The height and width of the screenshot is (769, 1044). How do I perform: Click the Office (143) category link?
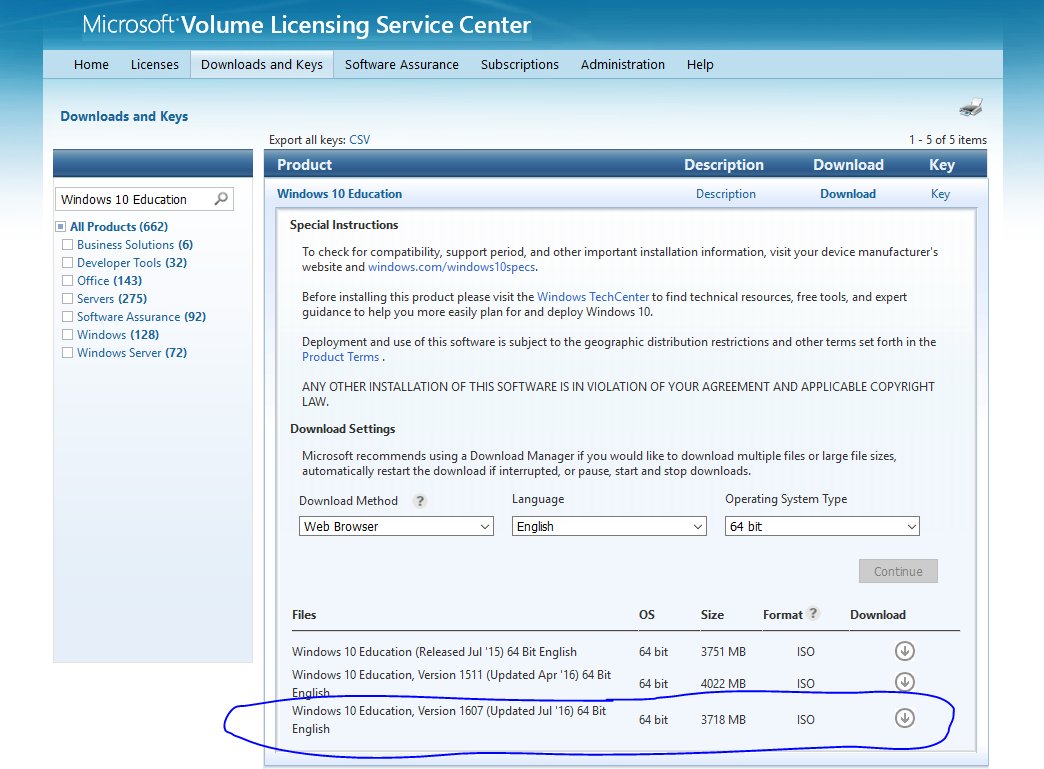(x=109, y=280)
